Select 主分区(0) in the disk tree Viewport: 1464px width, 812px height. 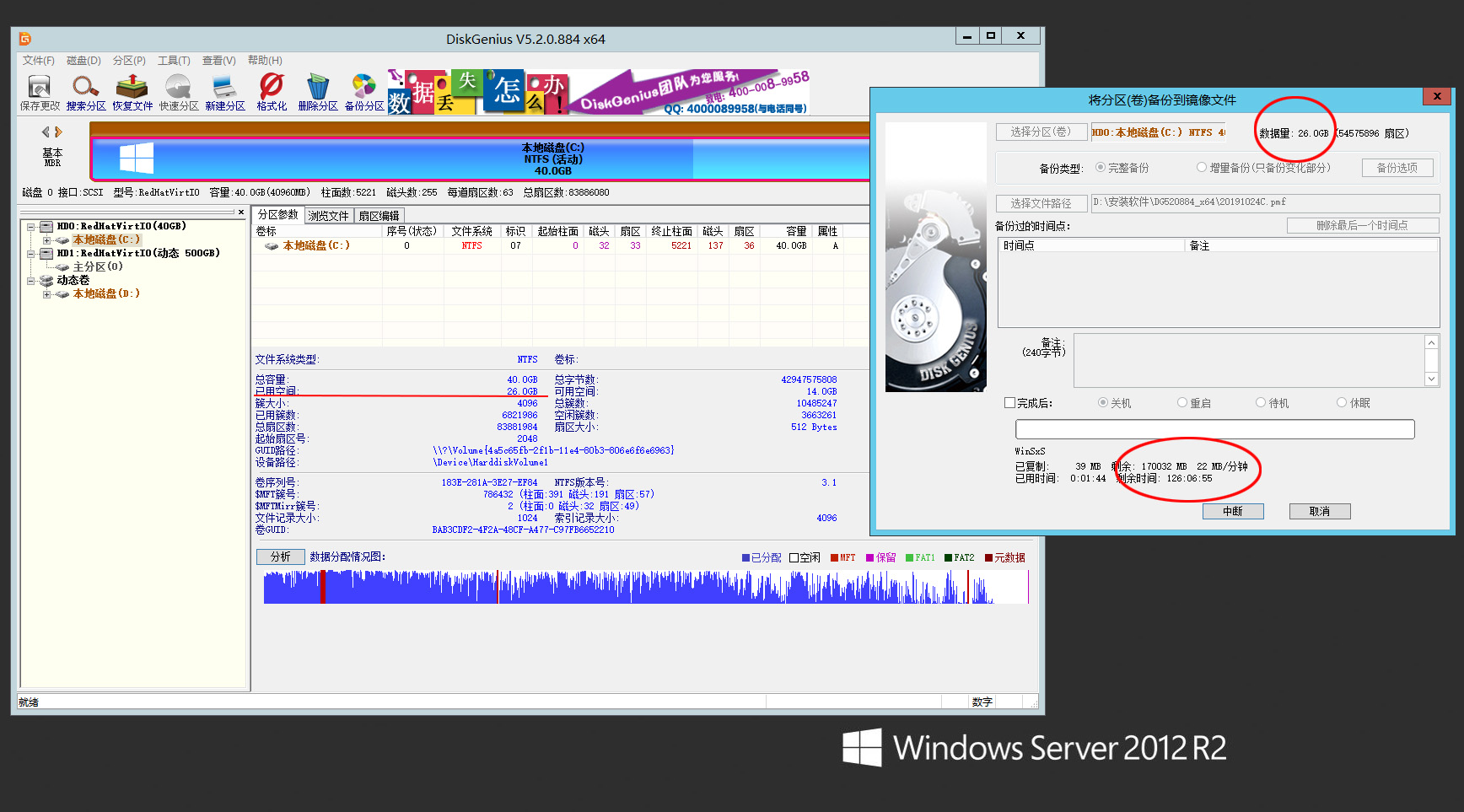[98, 267]
